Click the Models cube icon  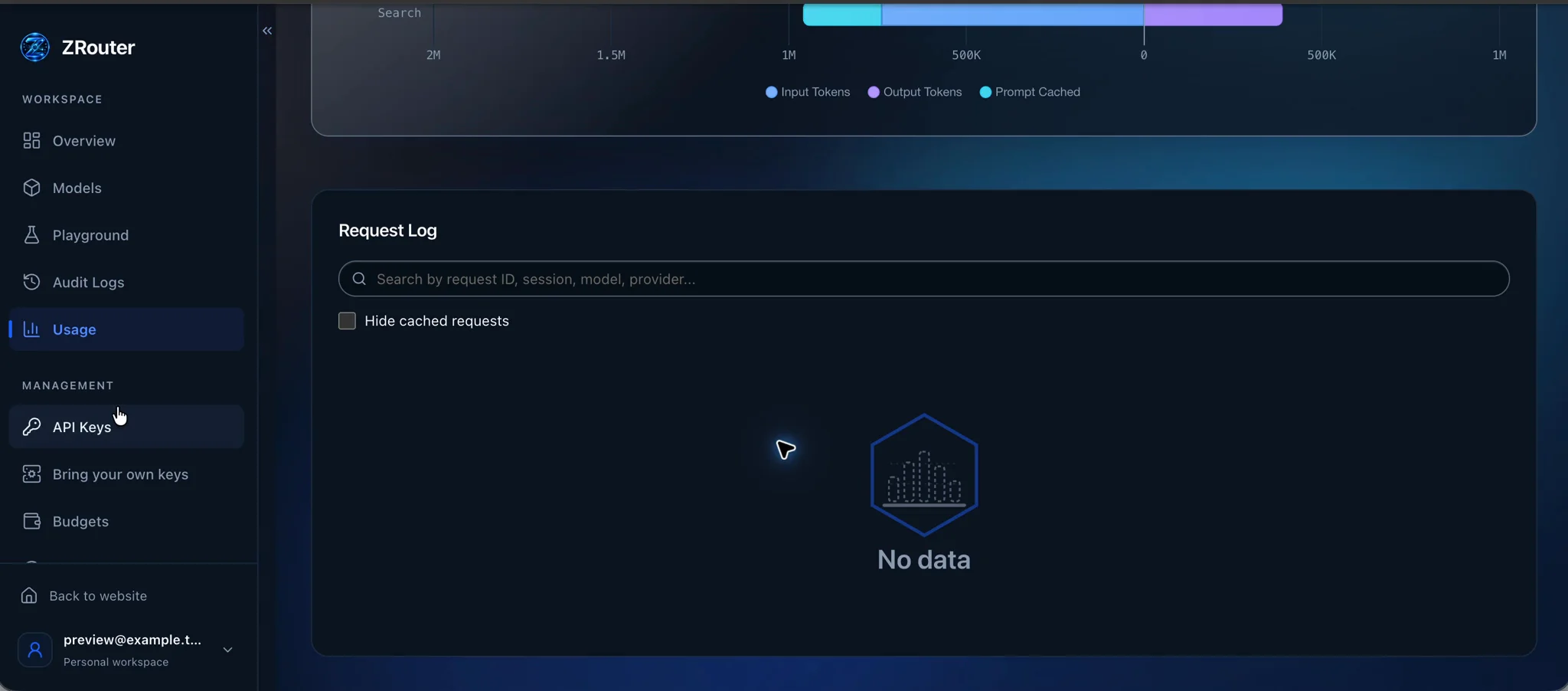(x=31, y=188)
